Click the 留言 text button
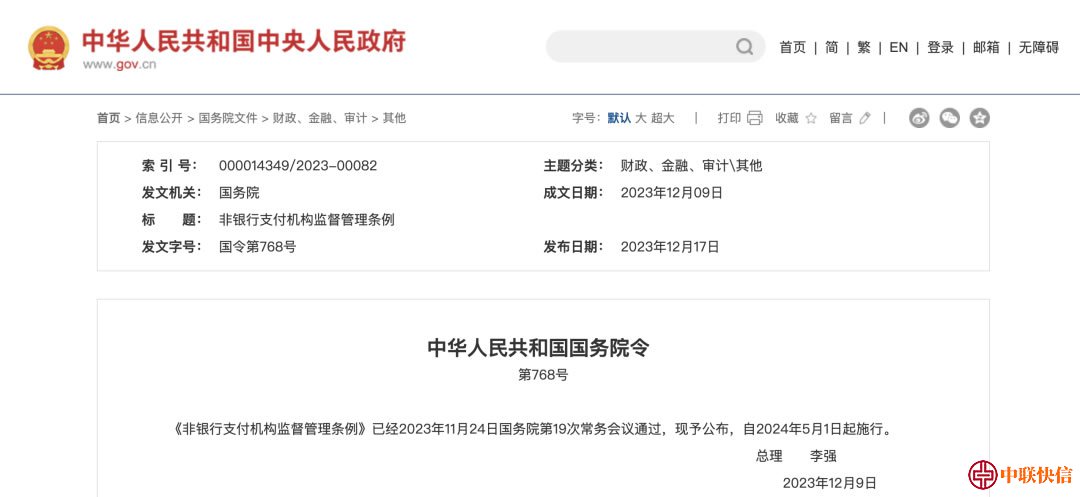This screenshot has height=497, width=1080. (x=841, y=118)
